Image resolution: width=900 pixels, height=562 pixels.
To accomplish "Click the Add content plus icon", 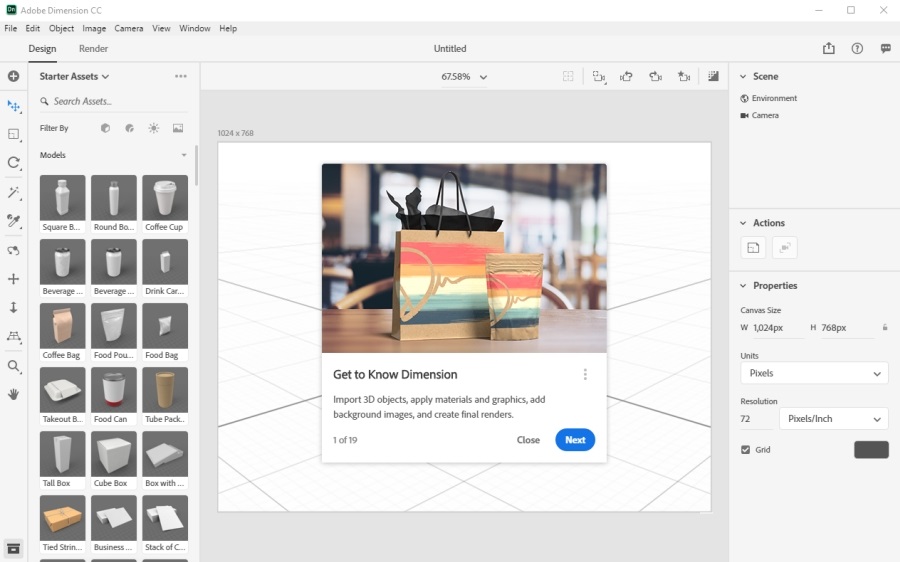I will 14,76.
